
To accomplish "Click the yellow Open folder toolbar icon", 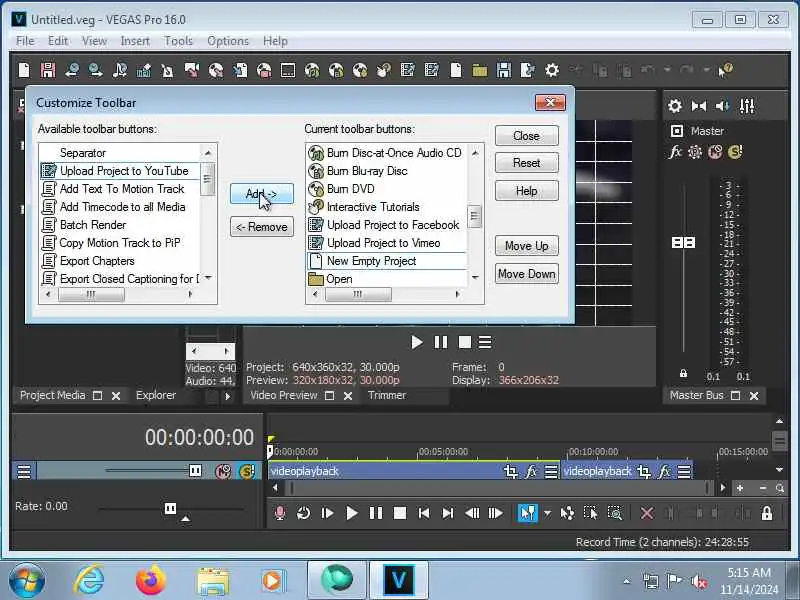I will click(x=480, y=70).
